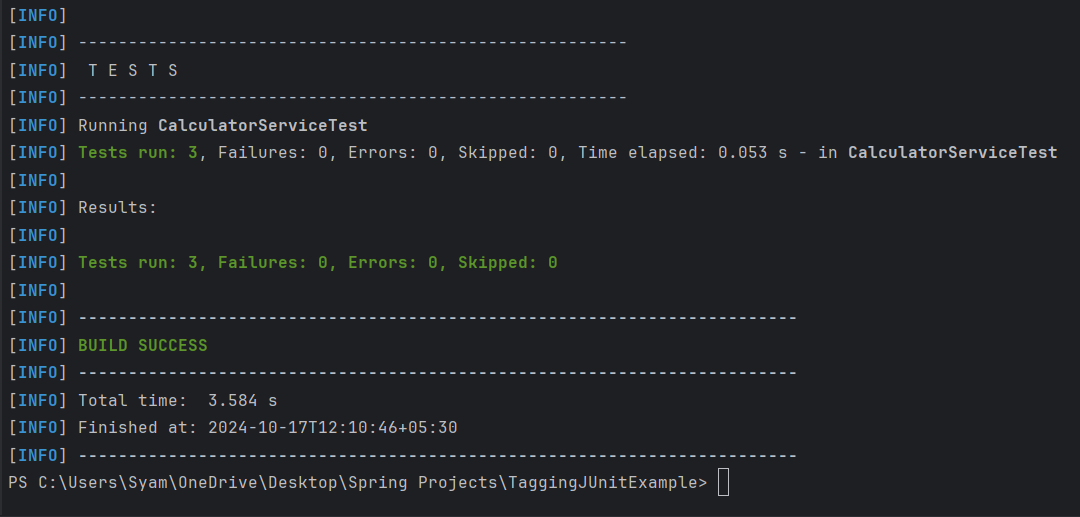Click the PS prefix of the prompt

pyautogui.click(x=17, y=483)
